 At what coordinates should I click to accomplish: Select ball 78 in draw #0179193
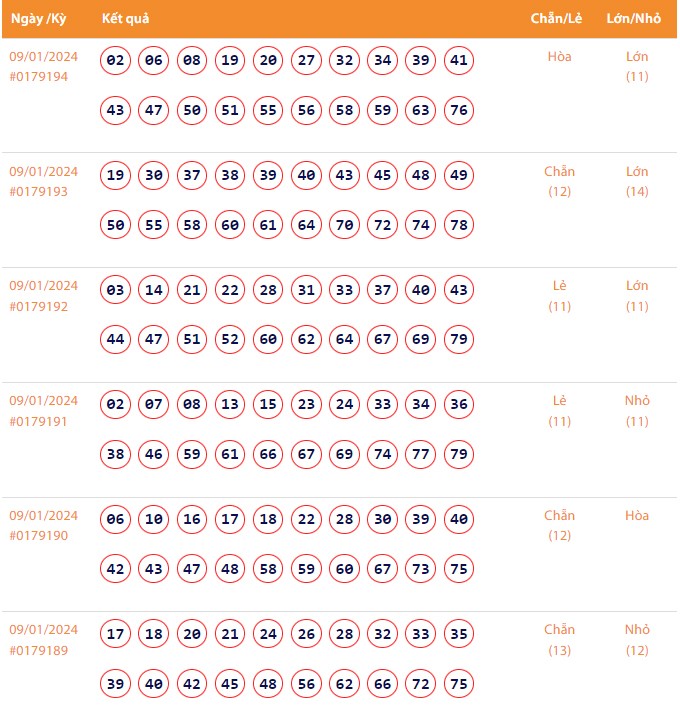click(x=459, y=225)
